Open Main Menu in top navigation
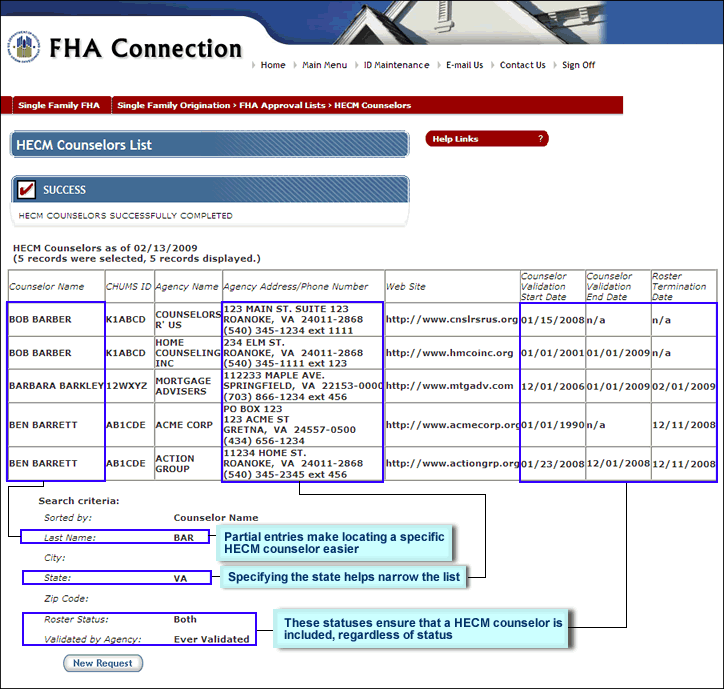 [325, 65]
